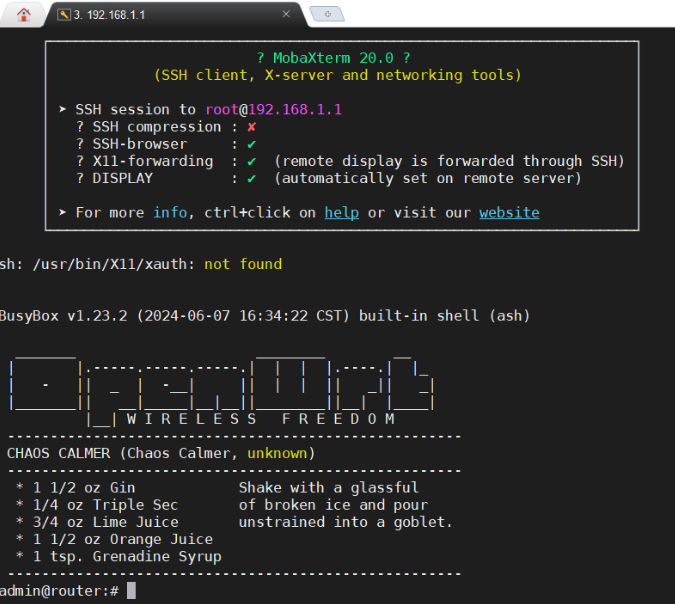Screen dimensions: 675x604
Task: Click the green check beside SSH-browser
Action: [x=251, y=144]
